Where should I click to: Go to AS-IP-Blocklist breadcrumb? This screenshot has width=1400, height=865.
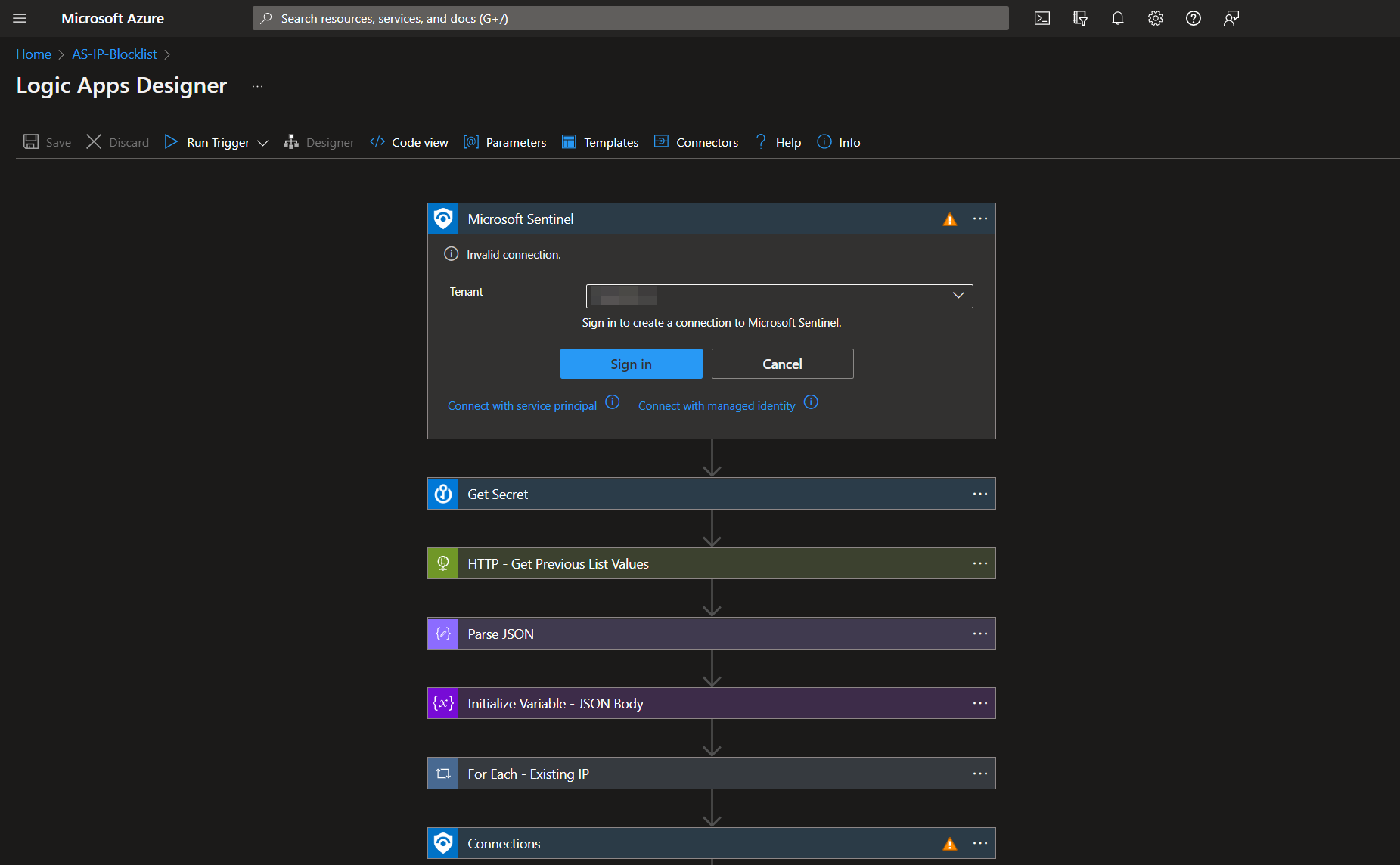[x=114, y=54]
